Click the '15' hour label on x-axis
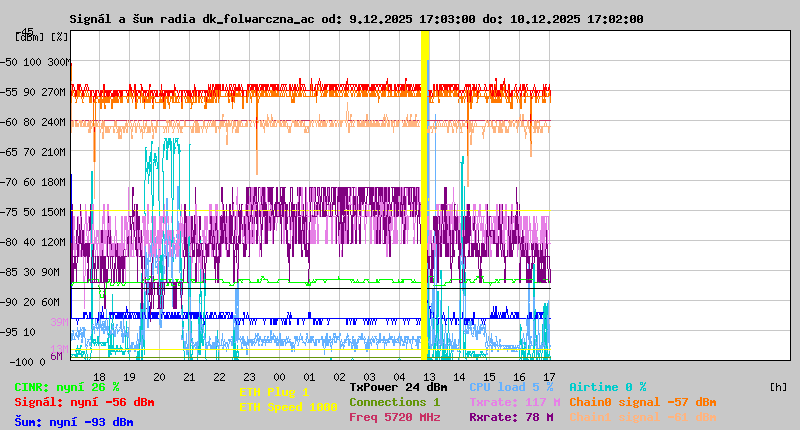The width and height of the screenshot is (800, 430). tap(489, 377)
